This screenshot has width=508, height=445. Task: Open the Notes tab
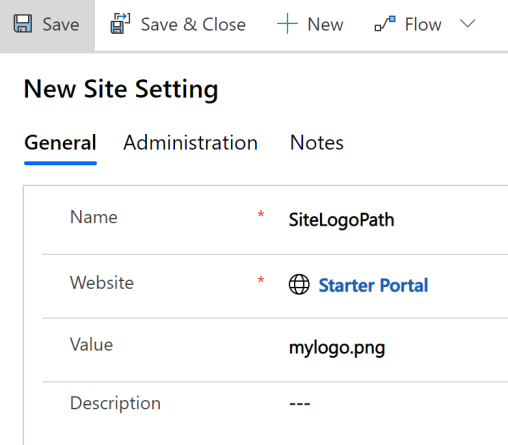pos(317,143)
